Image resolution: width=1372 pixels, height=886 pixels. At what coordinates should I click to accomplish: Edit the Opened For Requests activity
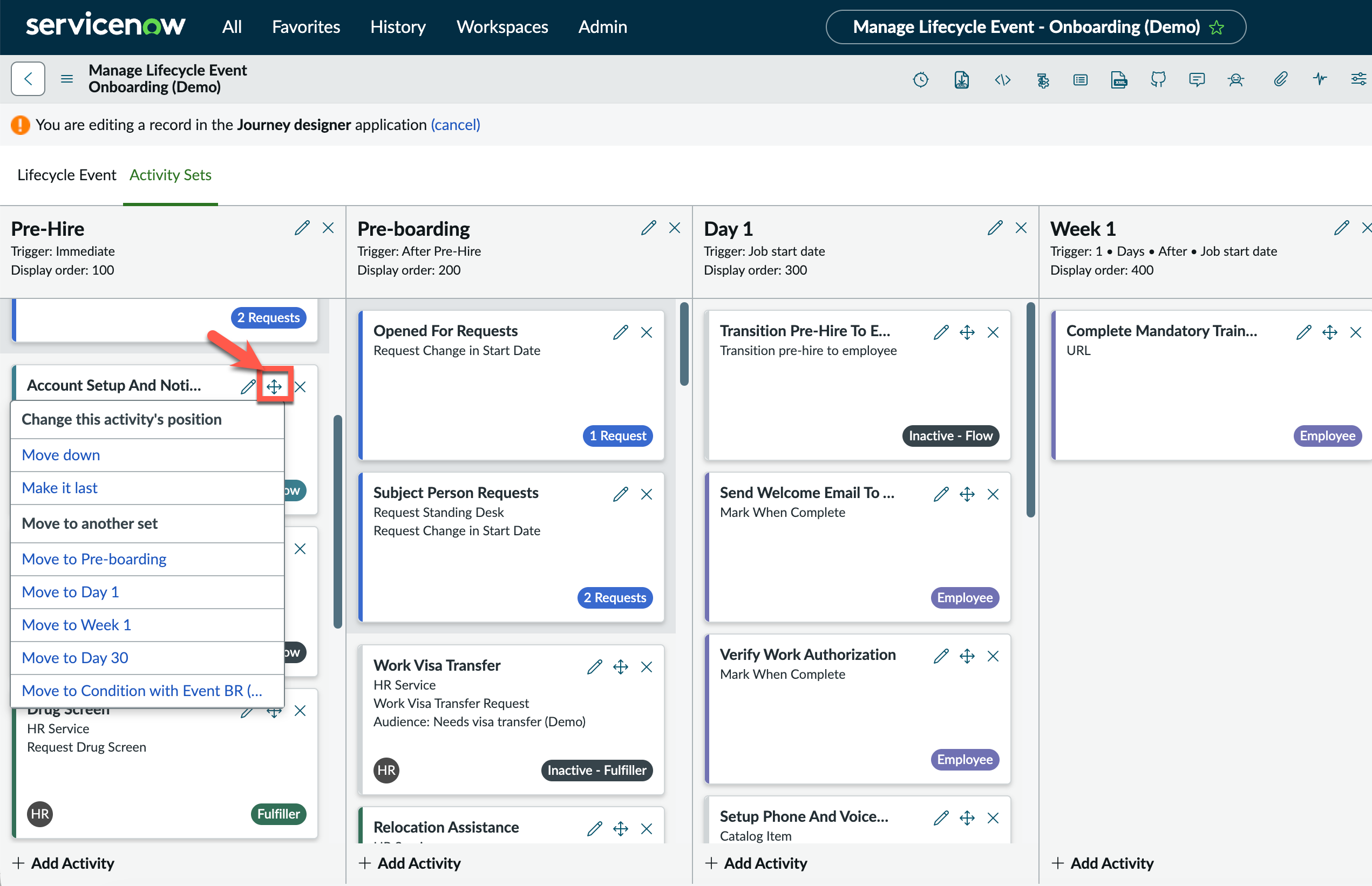(x=620, y=332)
